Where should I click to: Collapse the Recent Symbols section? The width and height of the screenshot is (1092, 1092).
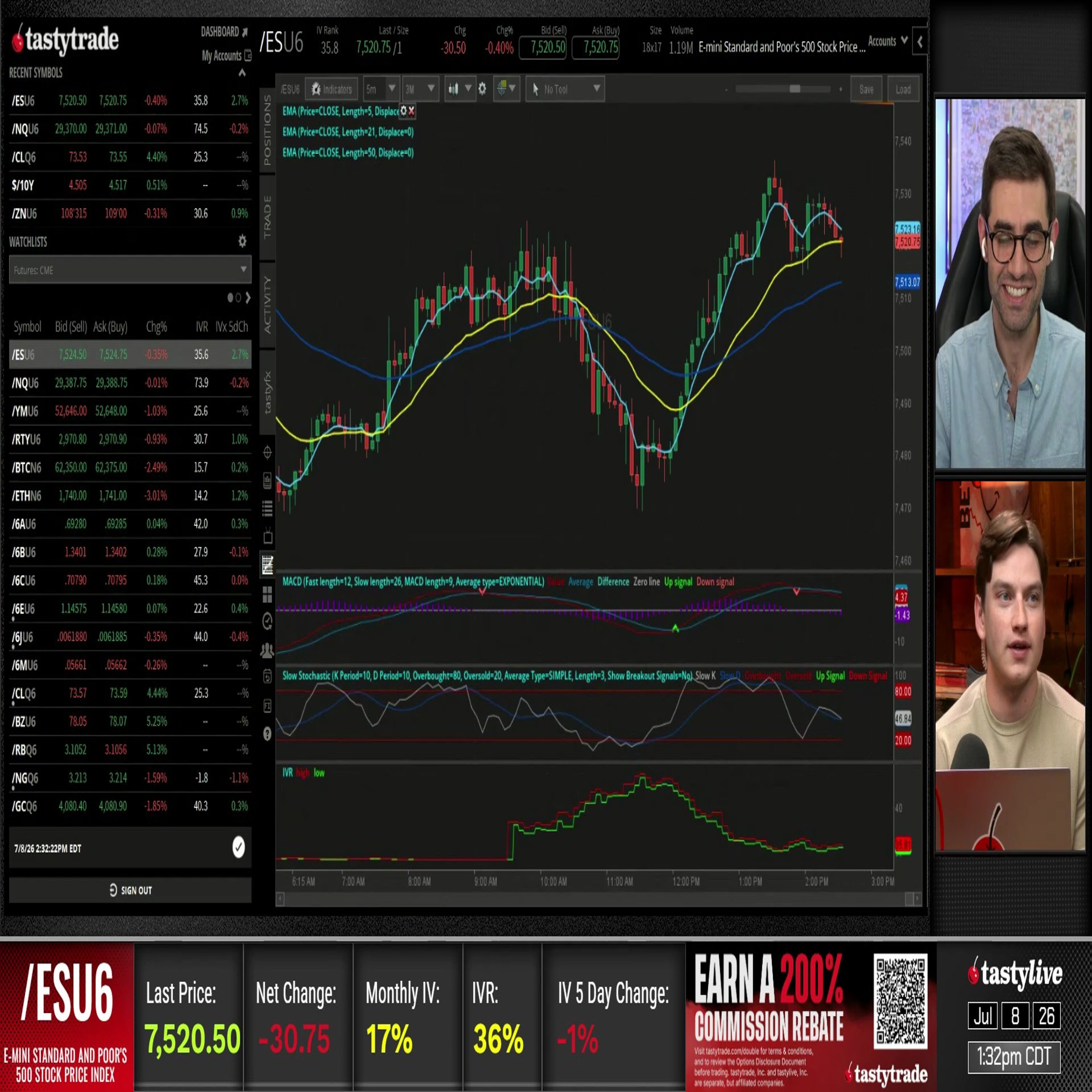pos(242,73)
